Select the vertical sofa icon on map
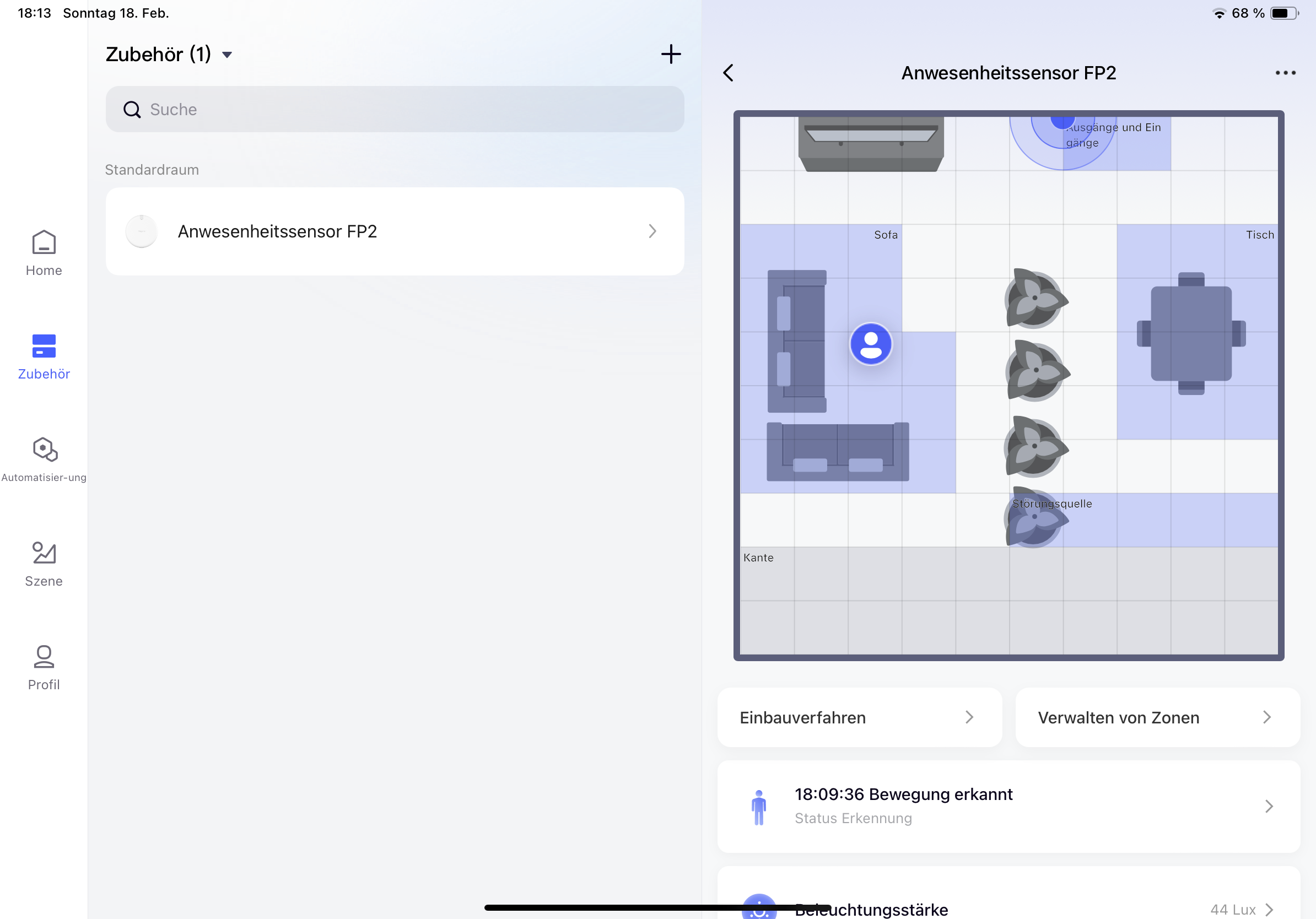Screen dimensions: 1316x919 (x=797, y=341)
